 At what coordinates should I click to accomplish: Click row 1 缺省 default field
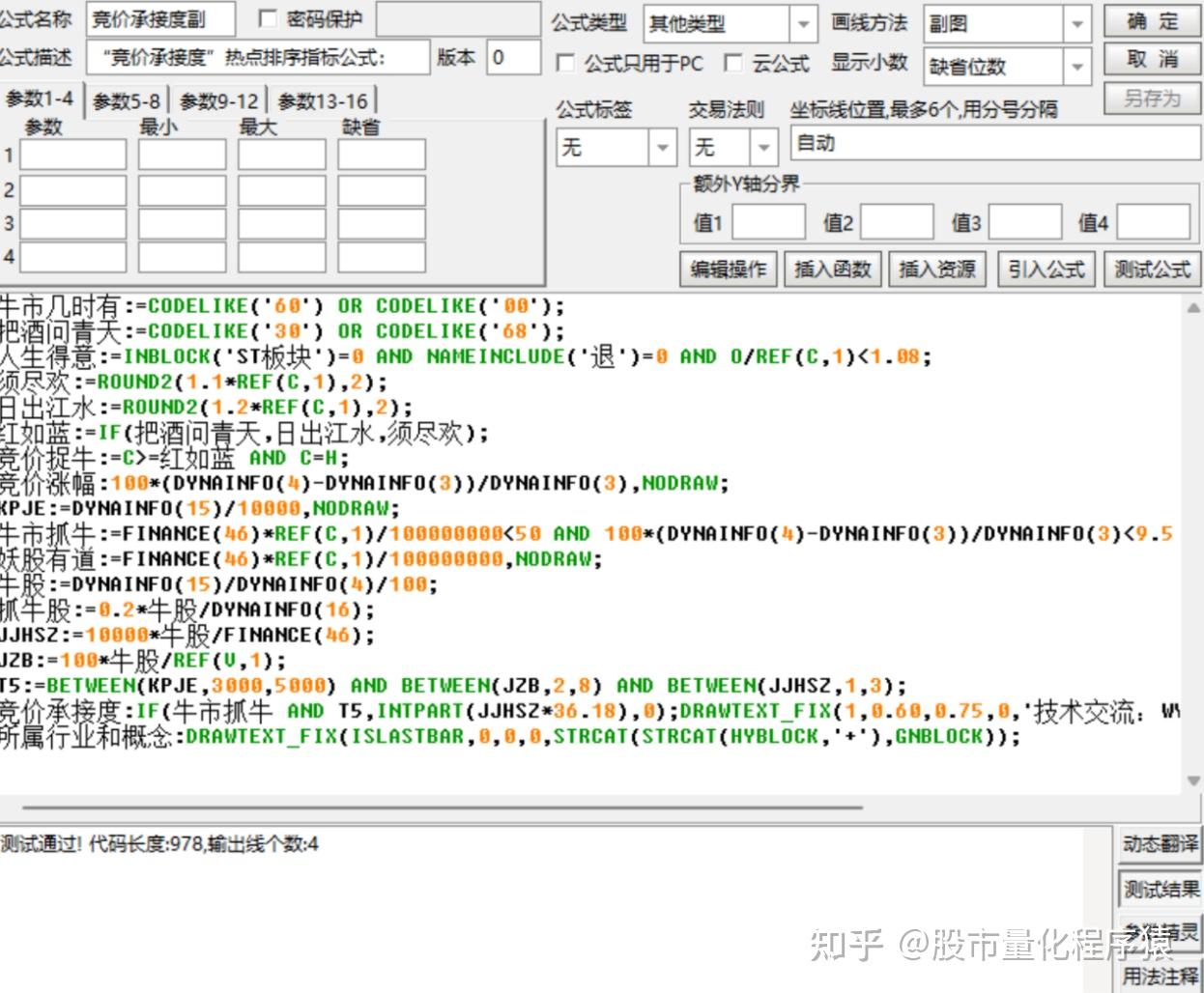coord(382,155)
